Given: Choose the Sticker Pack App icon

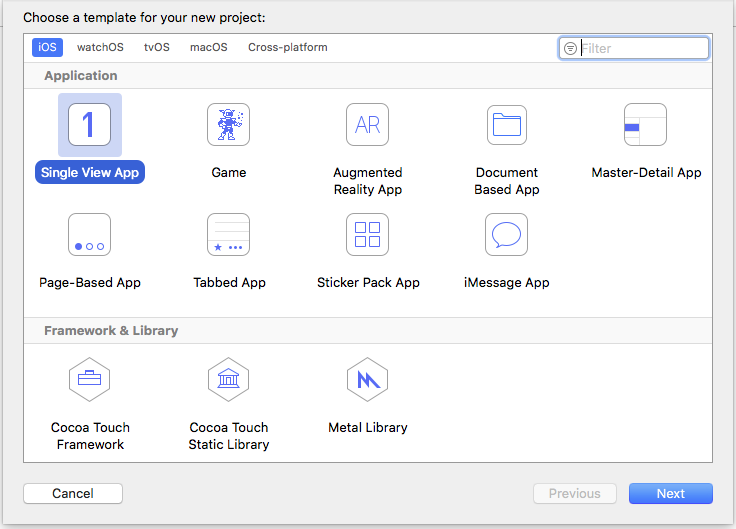Looking at the screenshot, I should 367,235.
